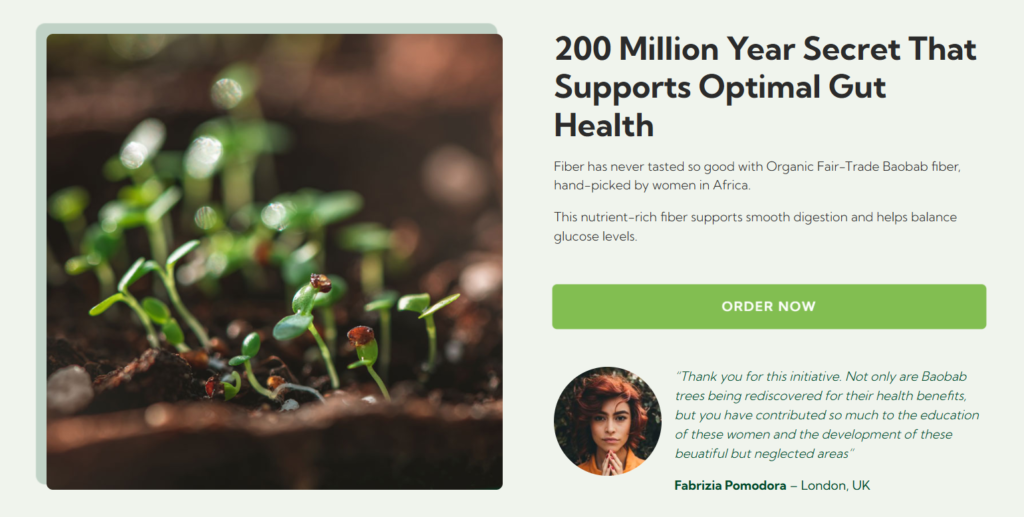1024x517 pixels.
Task: Click the "but neglected areas" closing quote text
Action: point(803,453)
